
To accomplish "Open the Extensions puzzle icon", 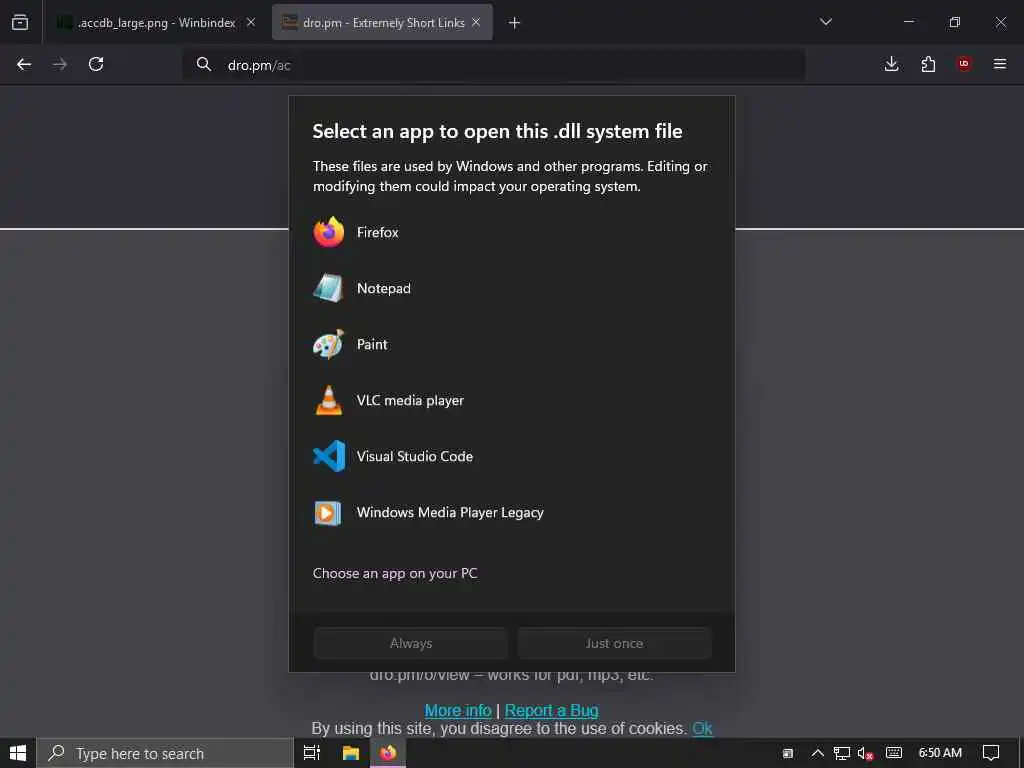I will (x=928, y=64).
